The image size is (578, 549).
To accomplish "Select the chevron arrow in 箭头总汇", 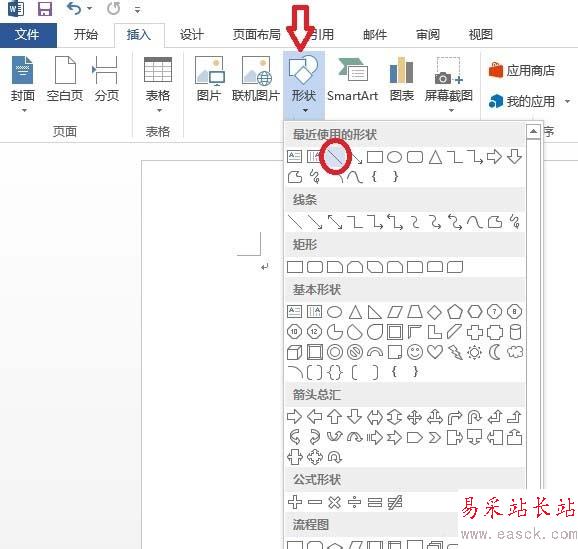I will (435, 437).
